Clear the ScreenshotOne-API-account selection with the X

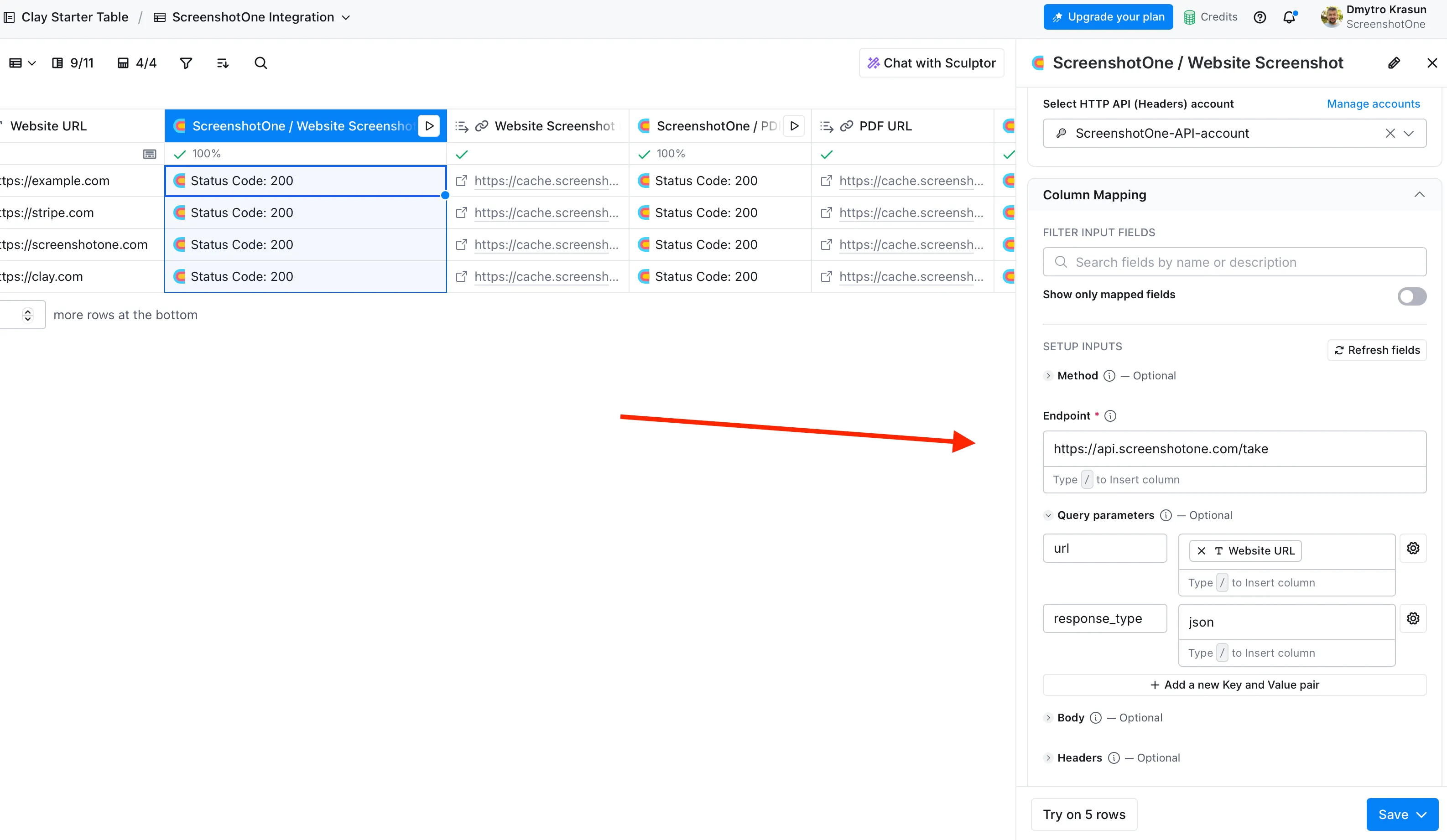coord(1390,133)
